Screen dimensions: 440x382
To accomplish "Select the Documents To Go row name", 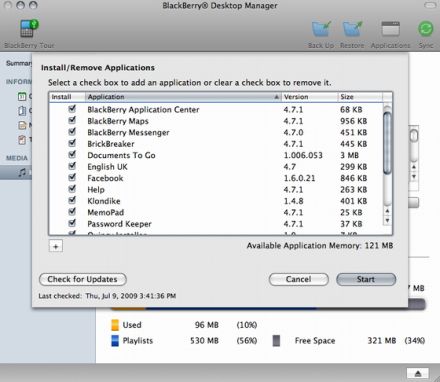I will coord(121,155).
